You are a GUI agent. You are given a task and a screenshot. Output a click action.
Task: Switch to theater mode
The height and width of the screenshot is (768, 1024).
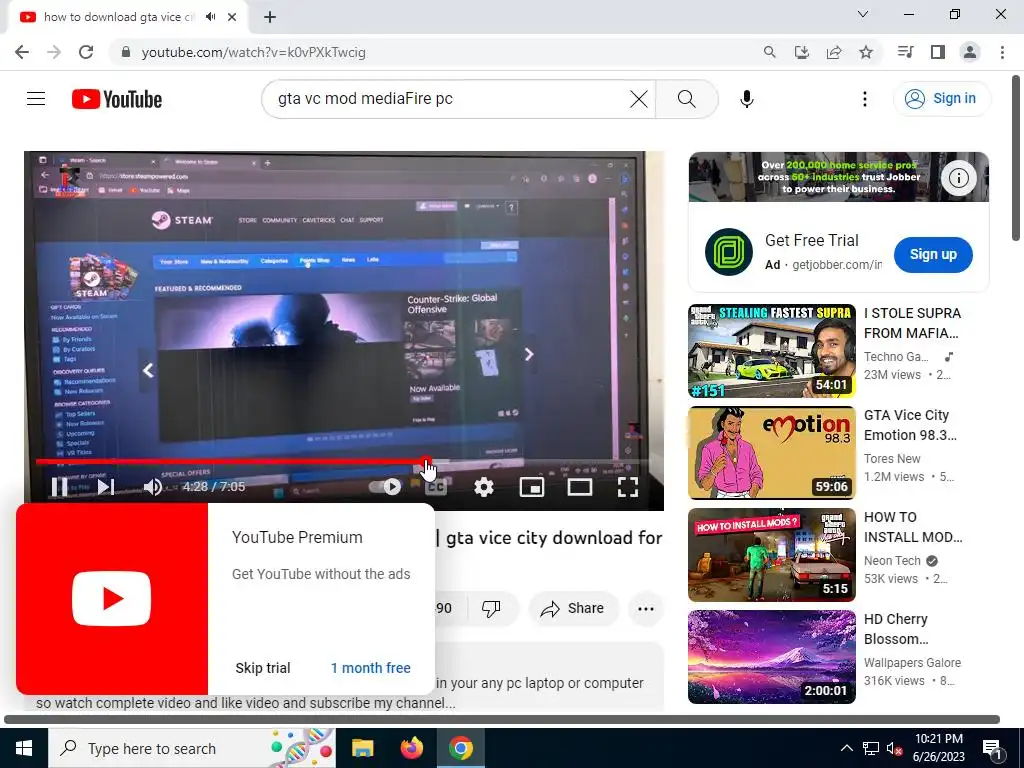click(x=580, y=487)
